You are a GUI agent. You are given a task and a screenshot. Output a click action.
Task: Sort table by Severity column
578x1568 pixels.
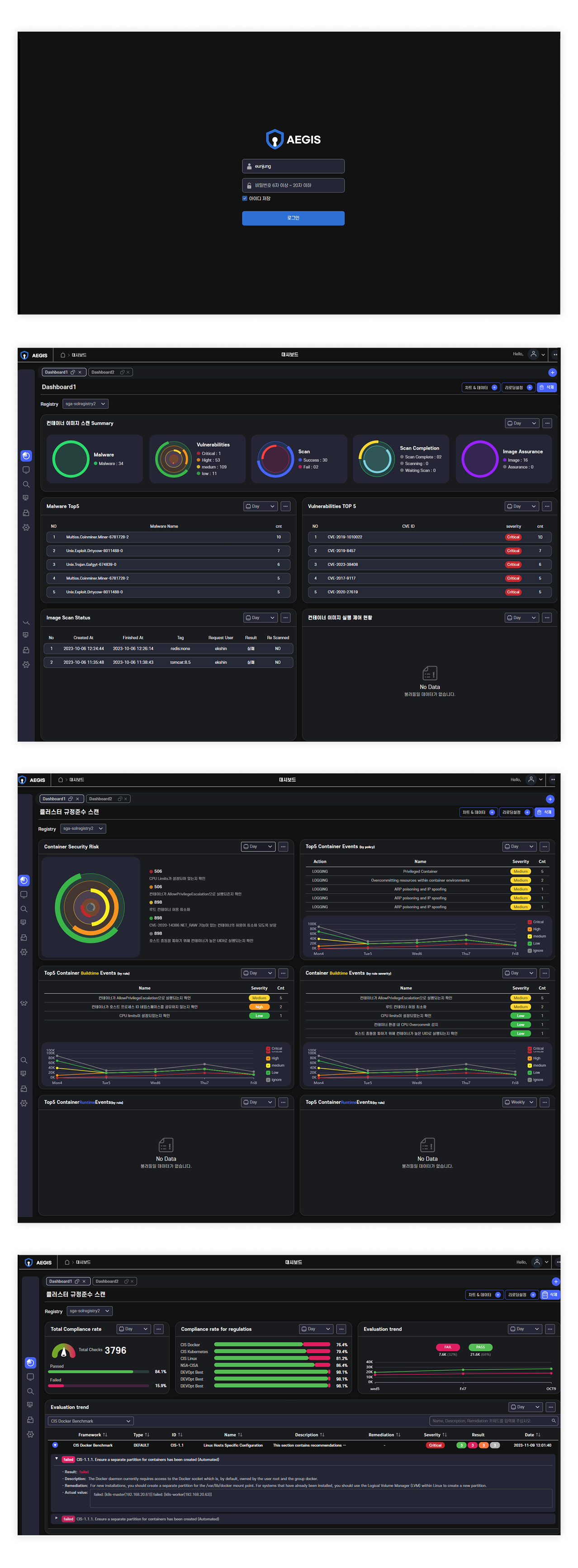pos(435,1435)
